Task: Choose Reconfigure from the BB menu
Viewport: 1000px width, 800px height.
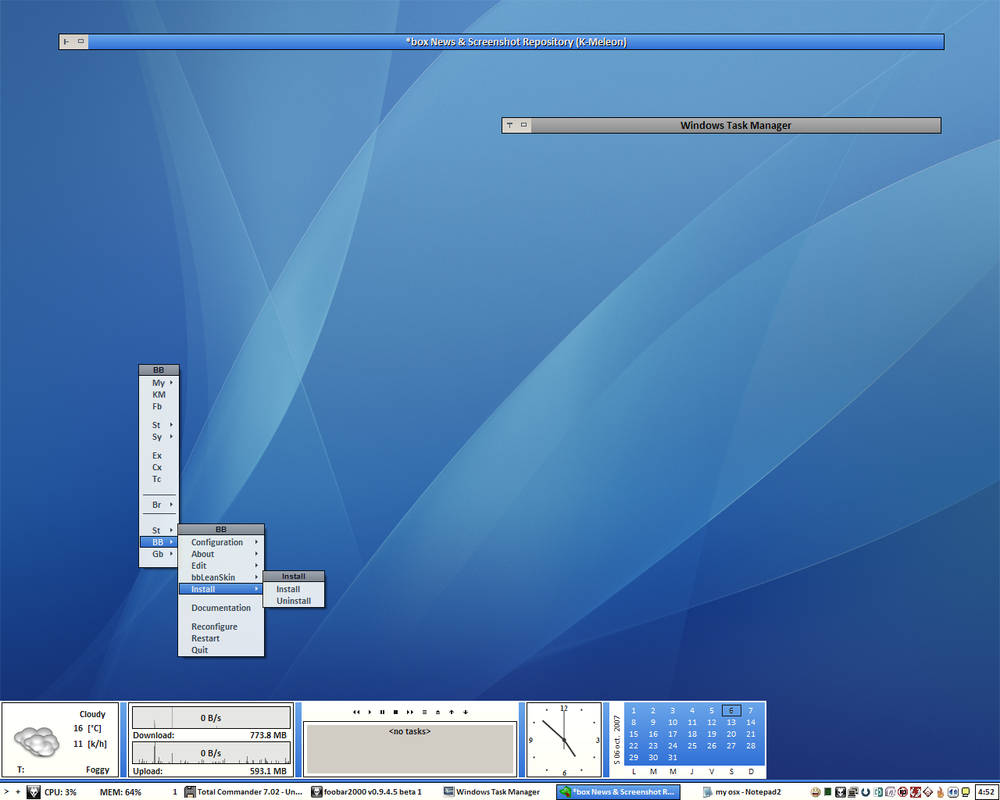Action: pos(214,626)
